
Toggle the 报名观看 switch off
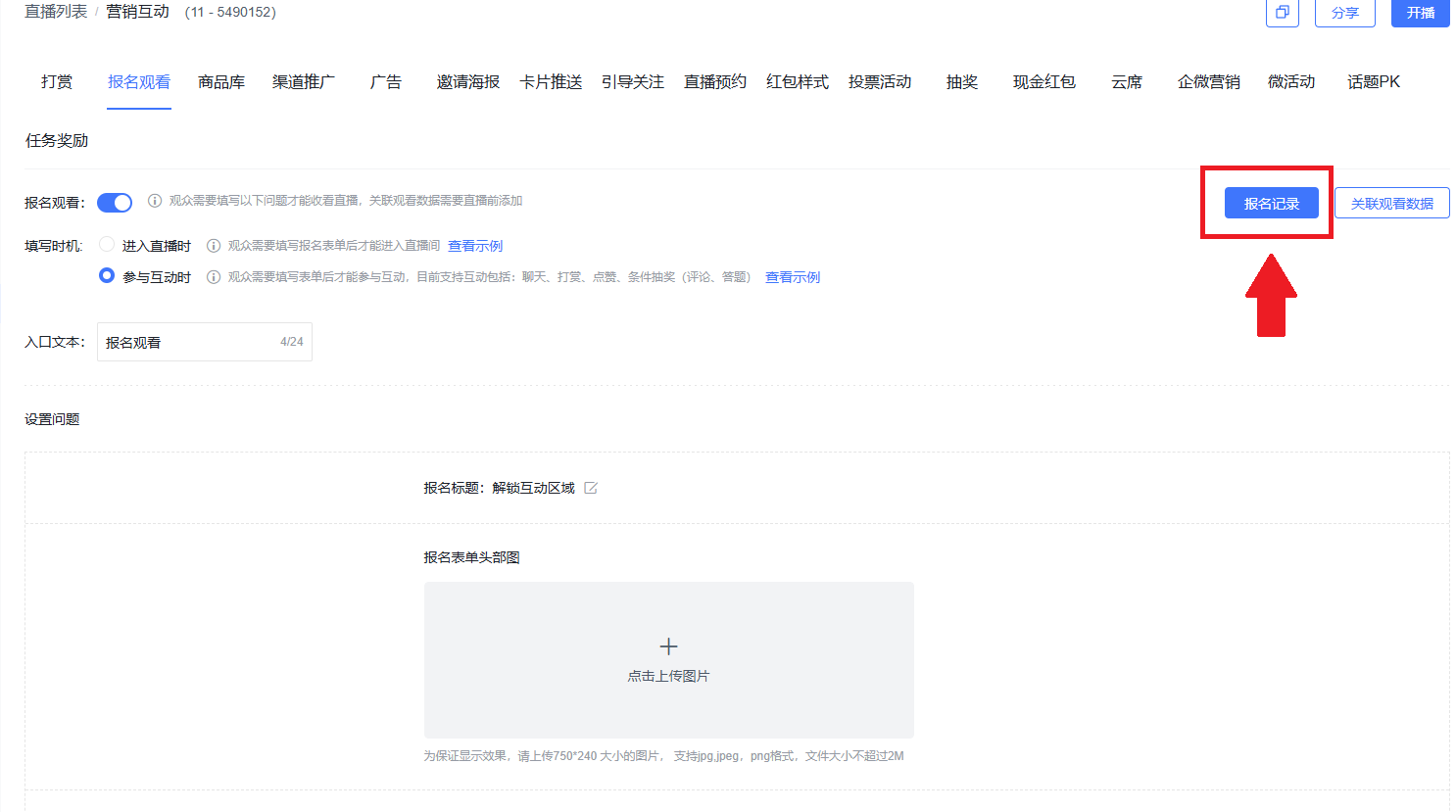click(x=115, y=203)
